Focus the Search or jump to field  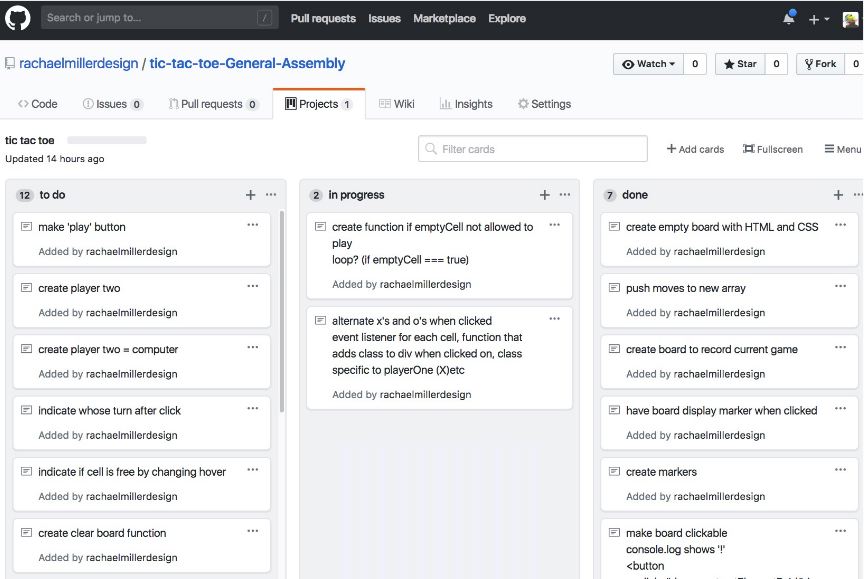[159, 18]
